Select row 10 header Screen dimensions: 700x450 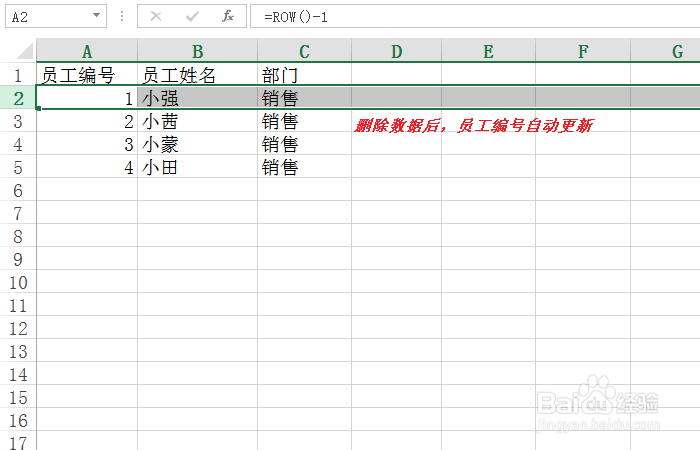(x=18, y=283)
